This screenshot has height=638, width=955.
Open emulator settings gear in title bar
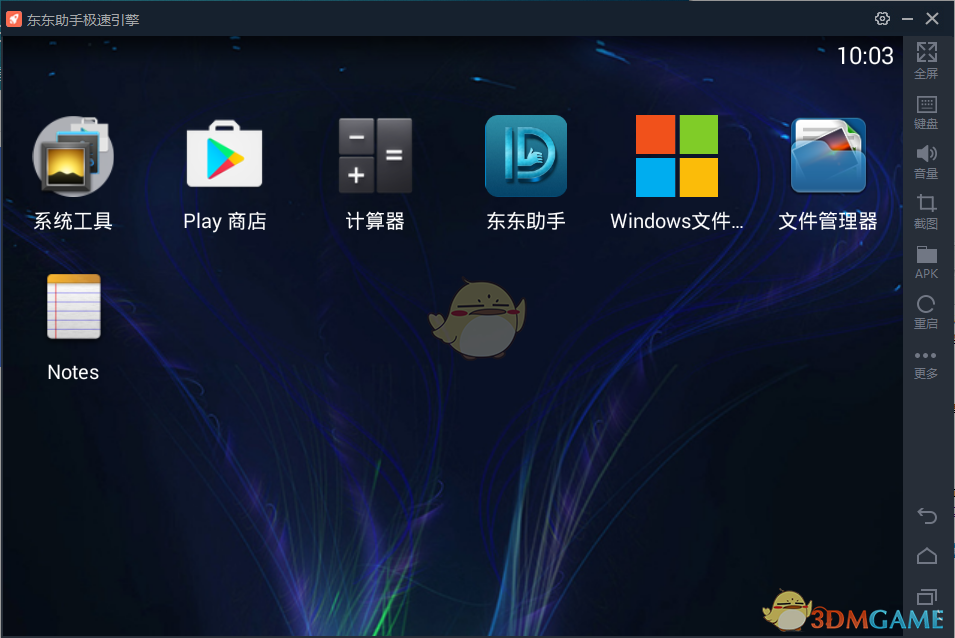click(882, 19)
